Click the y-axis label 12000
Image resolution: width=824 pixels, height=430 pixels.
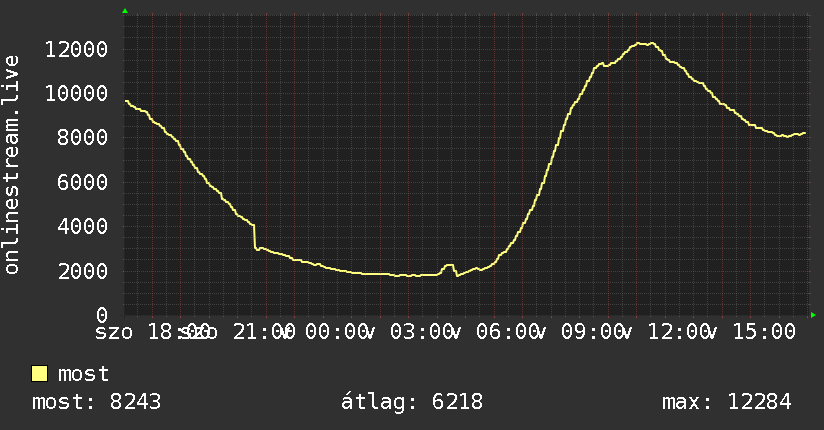coord(76,49)
